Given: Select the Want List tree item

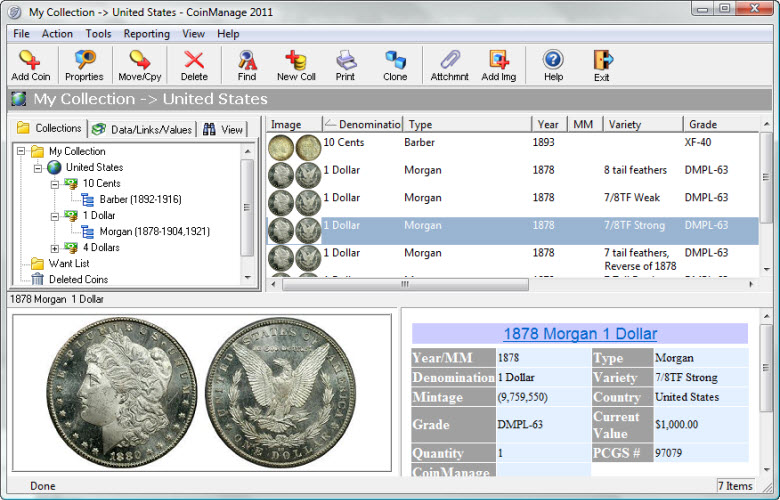Looking at the screenshot, I should pyautogui.click(x=69, y=263).
